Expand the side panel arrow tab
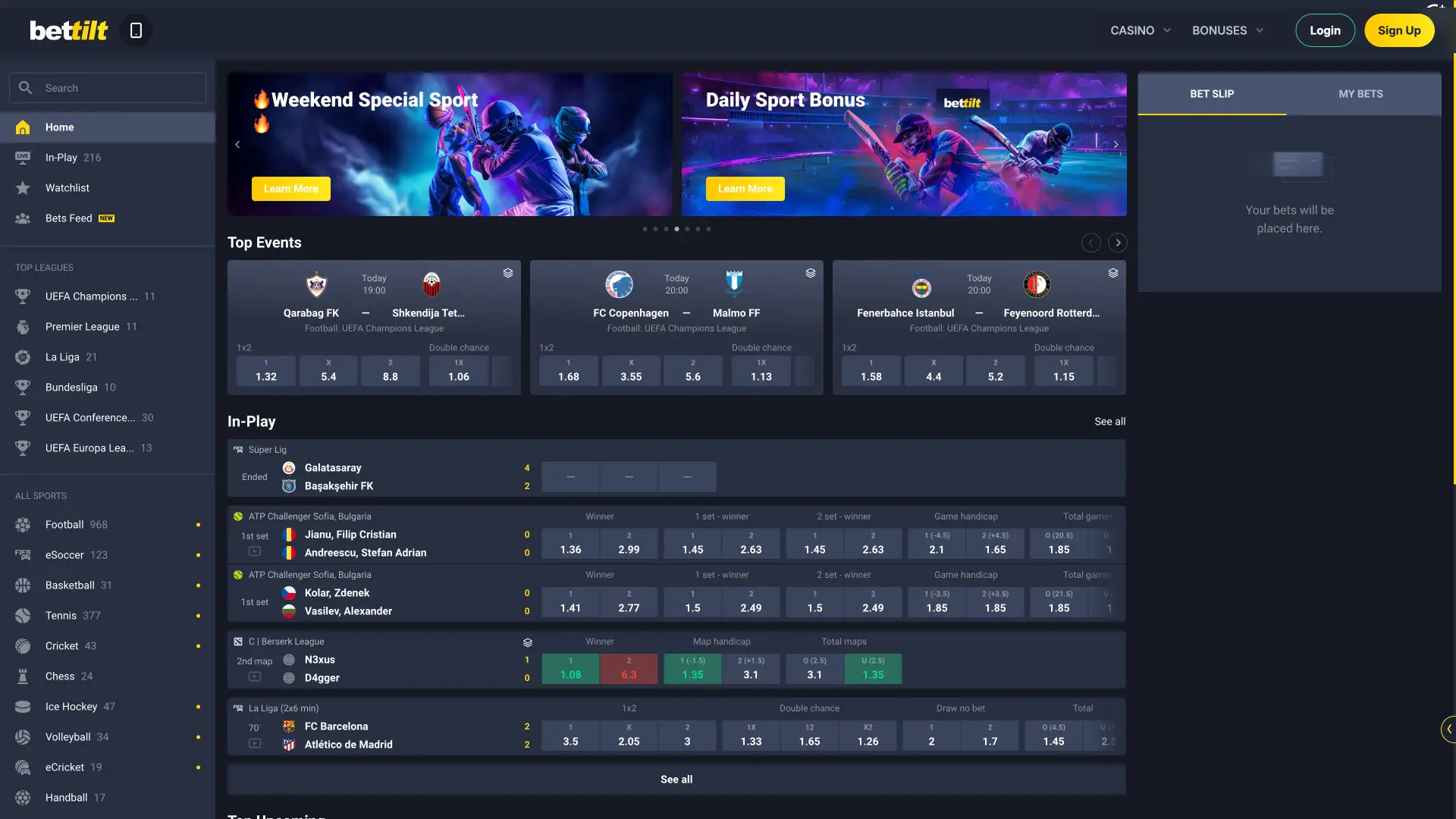Screen dimensions: 1456x819 pyautogui.click(x=1448, y=730)
